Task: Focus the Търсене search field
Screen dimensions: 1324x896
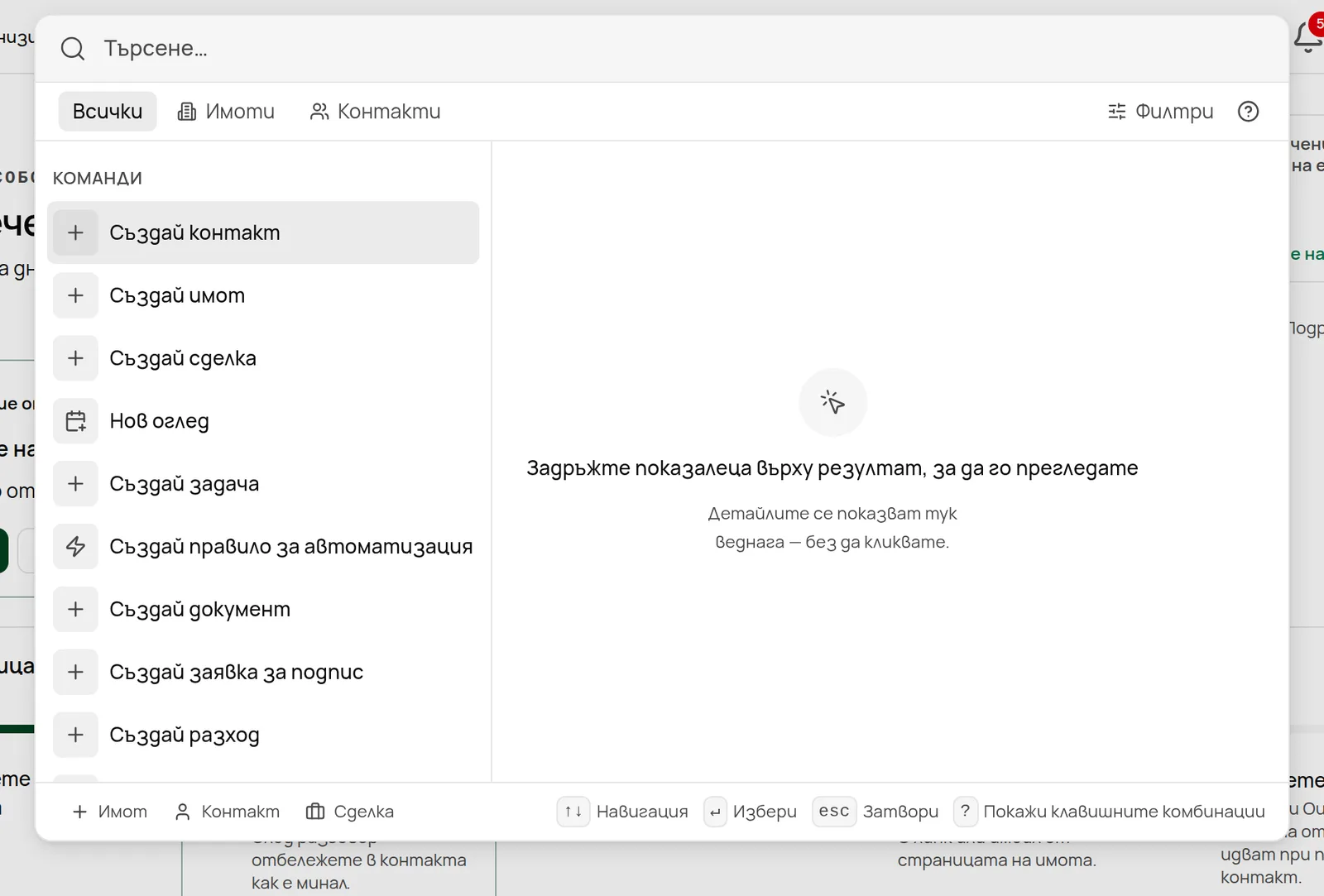Action: coord(662,49)
